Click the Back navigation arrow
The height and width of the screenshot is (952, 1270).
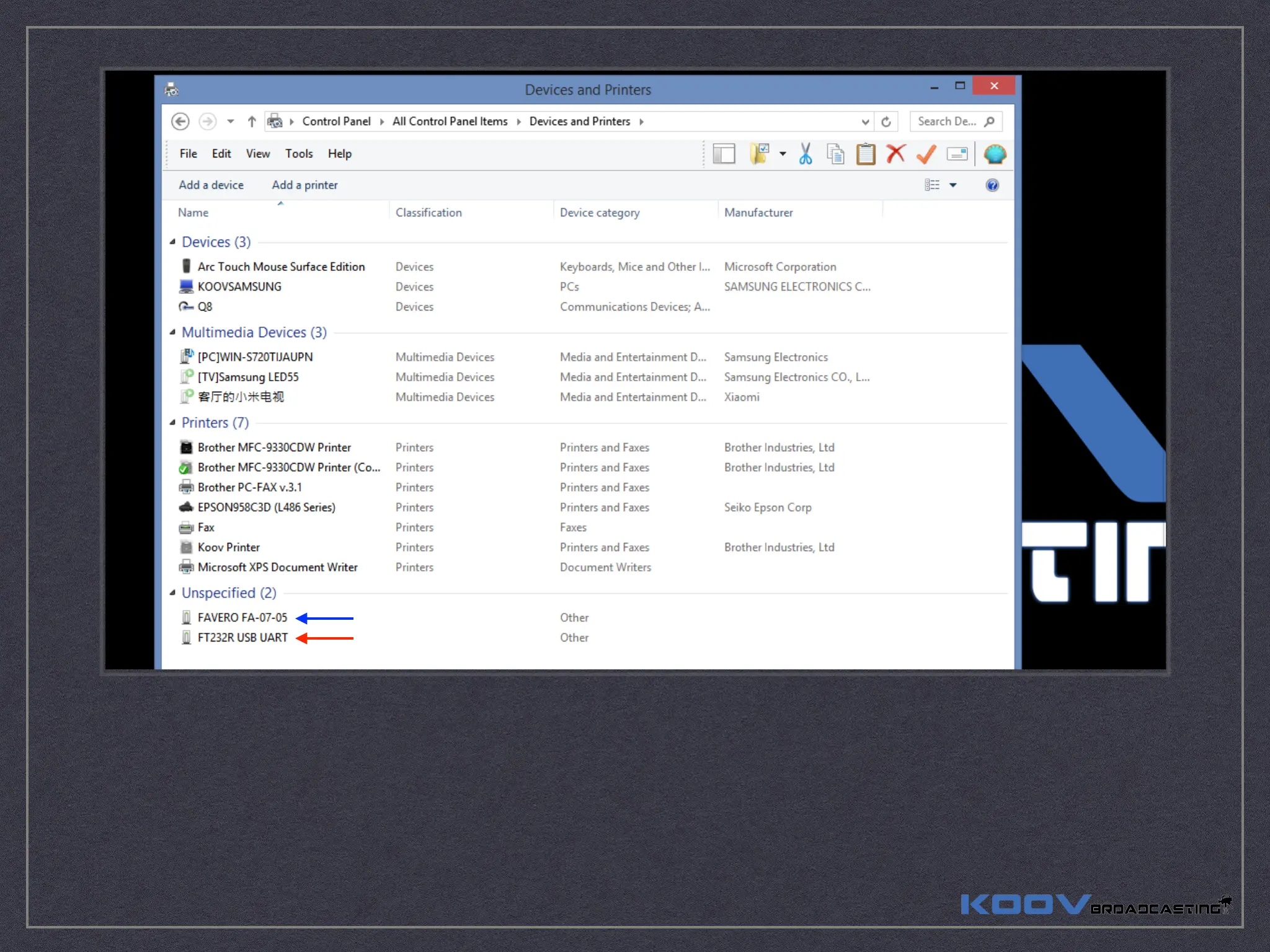coord(180,121)
